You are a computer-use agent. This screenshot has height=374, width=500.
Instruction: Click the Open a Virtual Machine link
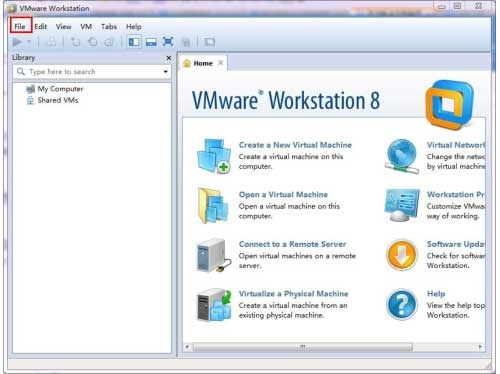[283, 195]
